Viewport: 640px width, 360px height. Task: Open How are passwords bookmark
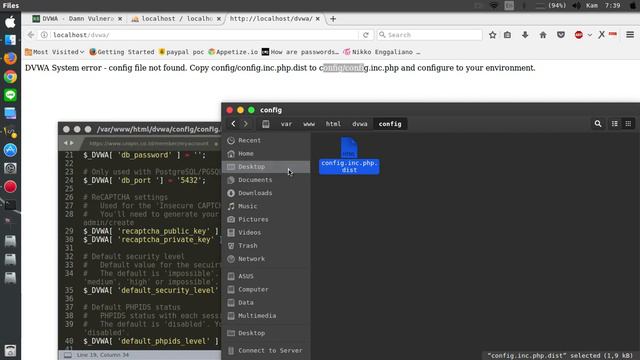click(x=300, y=52)
